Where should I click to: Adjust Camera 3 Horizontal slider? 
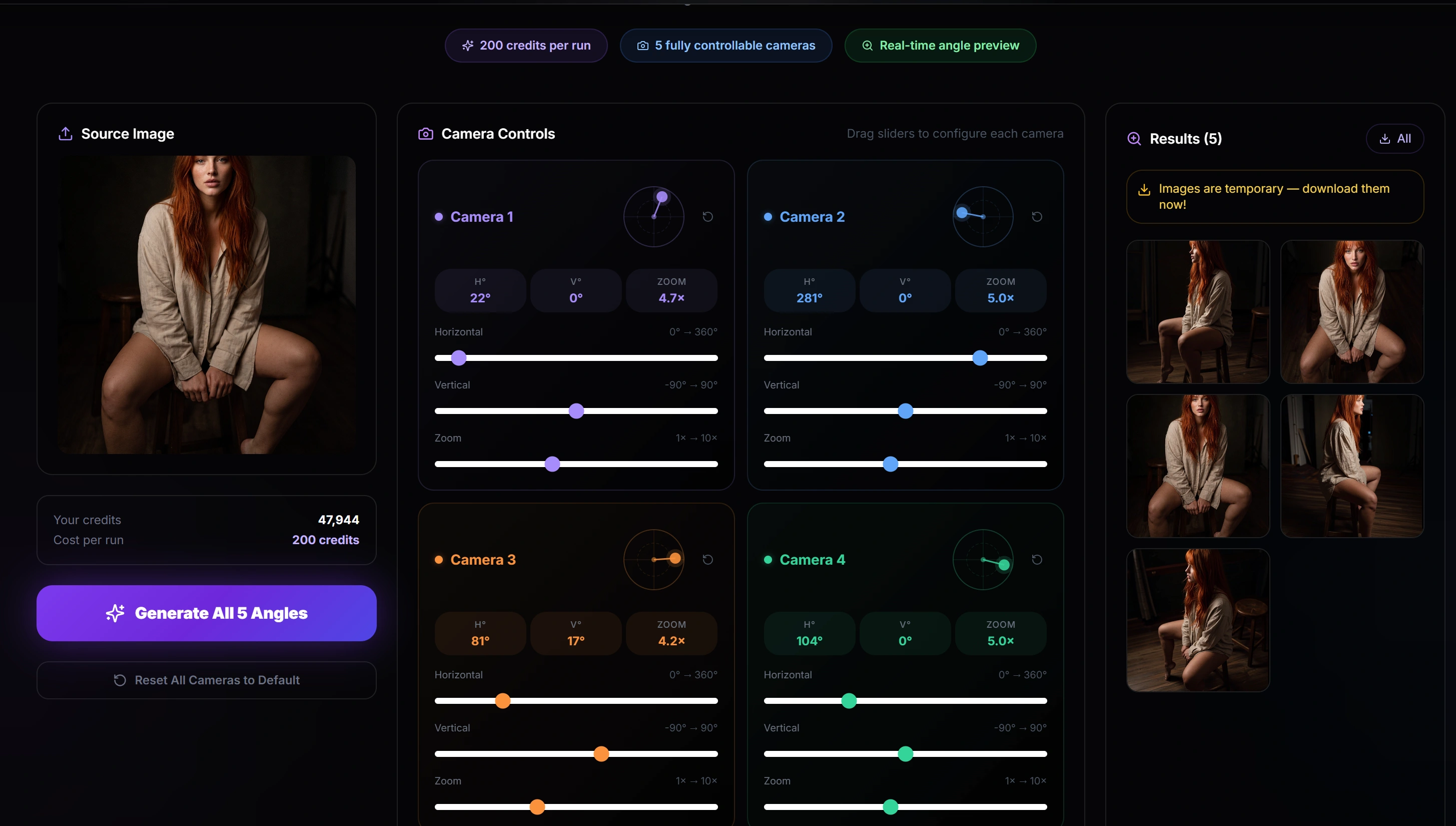(576, 701)
